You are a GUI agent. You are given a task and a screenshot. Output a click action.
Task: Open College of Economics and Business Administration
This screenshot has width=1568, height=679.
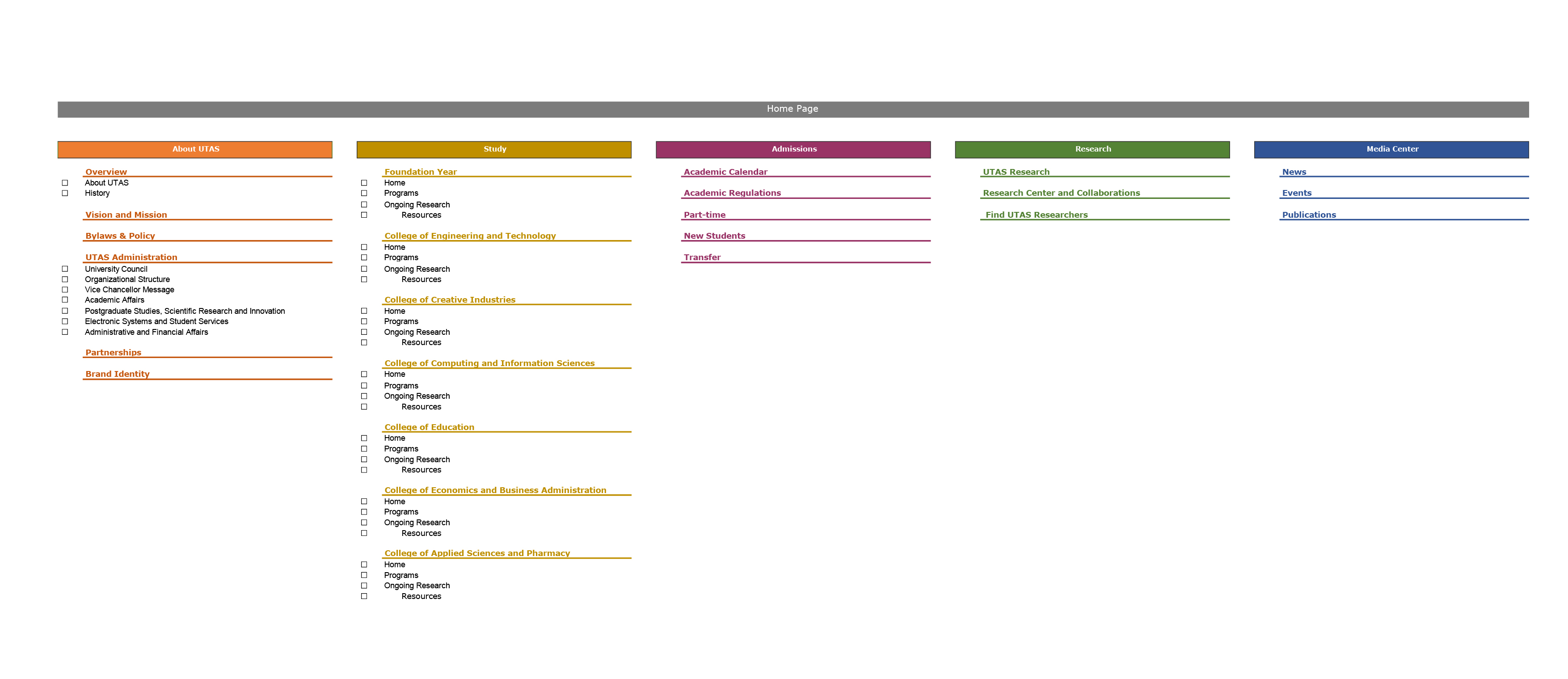click(x=496, y=490)
